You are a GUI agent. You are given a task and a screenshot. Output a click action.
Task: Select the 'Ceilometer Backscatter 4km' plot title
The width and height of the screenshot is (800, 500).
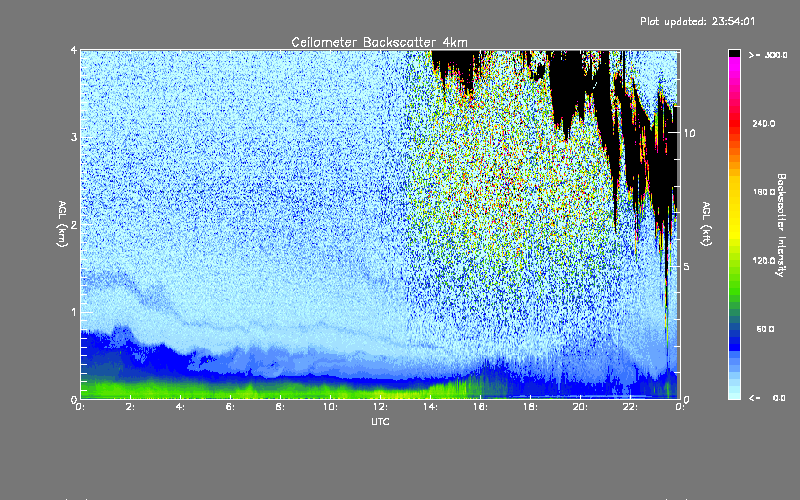(379, 42)
